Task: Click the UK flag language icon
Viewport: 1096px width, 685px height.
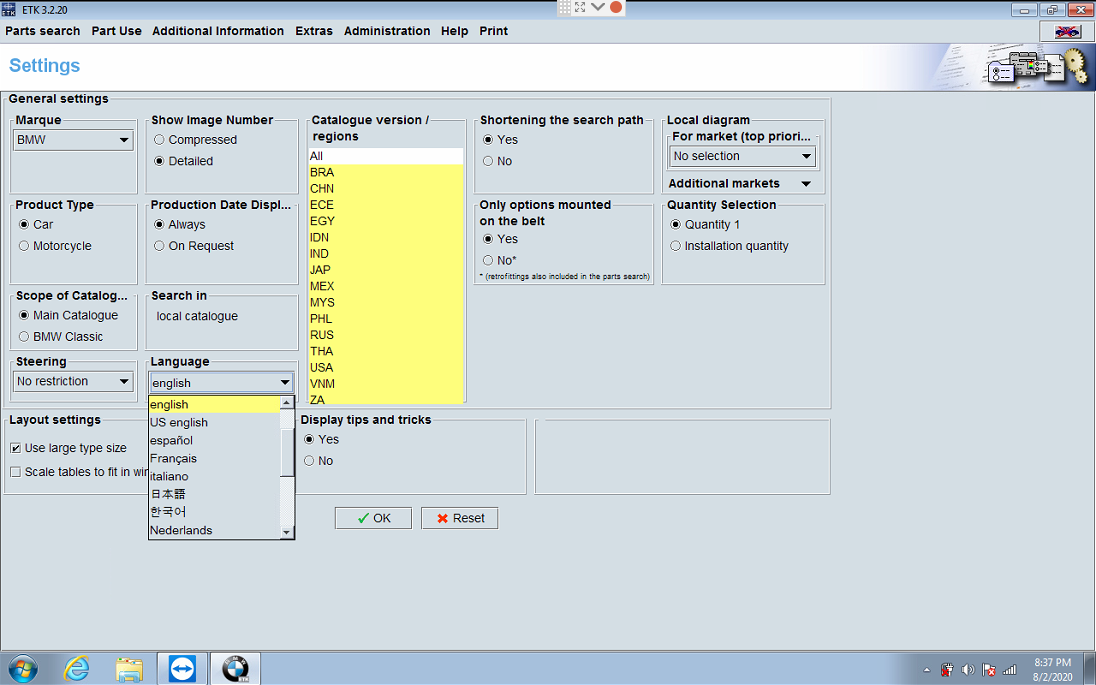Action: (x=1067, y=31)
